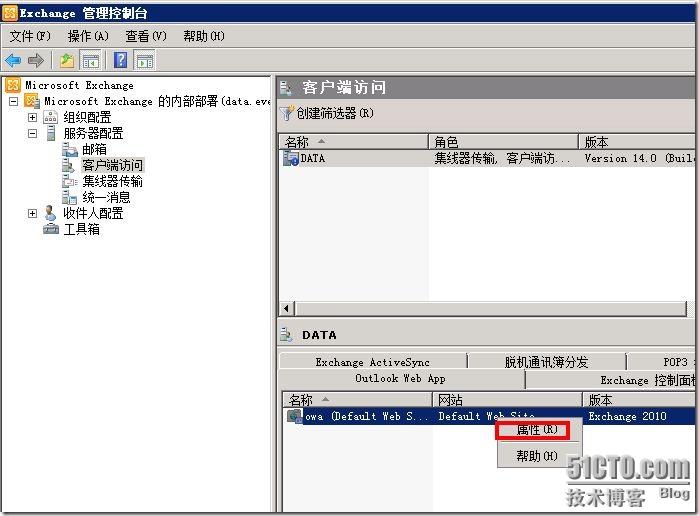Choose 属性(R) from the context menu
Image resolution: width=699 pixels, height=516 pixels.
(536, 430)
